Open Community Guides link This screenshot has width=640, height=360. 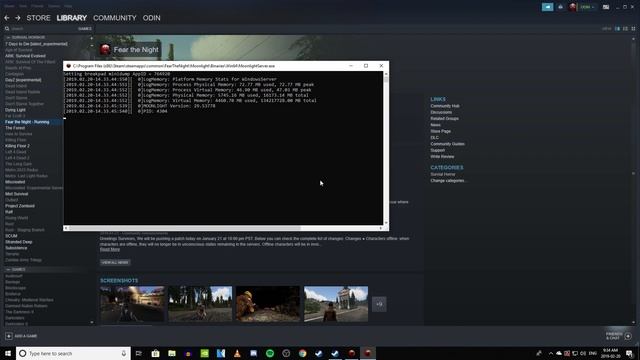(447, 144)
